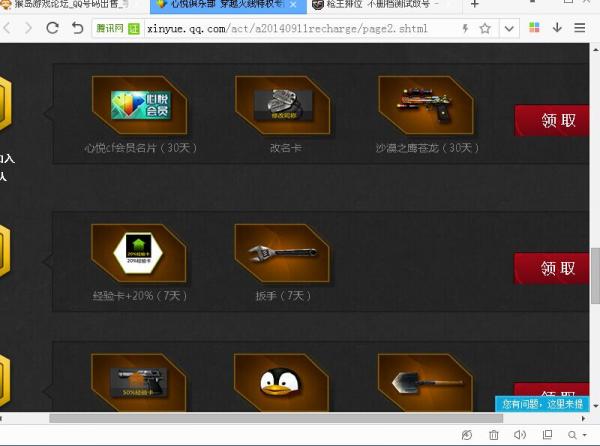The image size is (600, 446).
Task: Click the second row 领取 button
Action: 551,269
